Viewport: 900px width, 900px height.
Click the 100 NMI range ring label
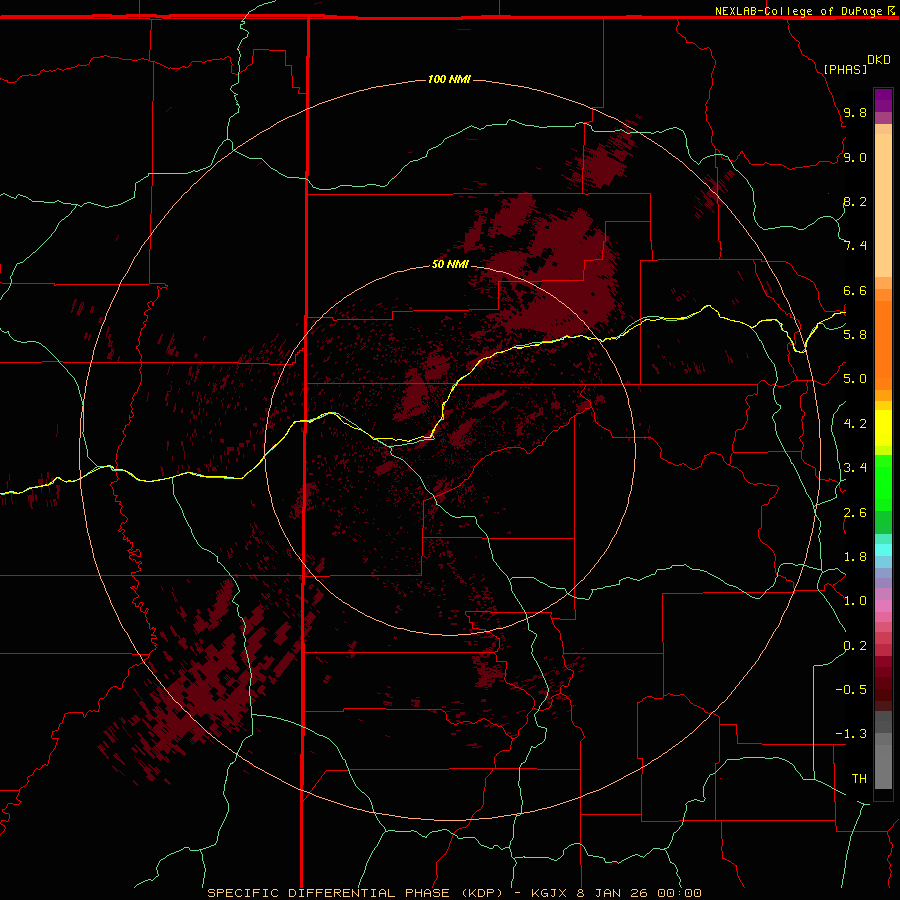(x=449, y=79)
